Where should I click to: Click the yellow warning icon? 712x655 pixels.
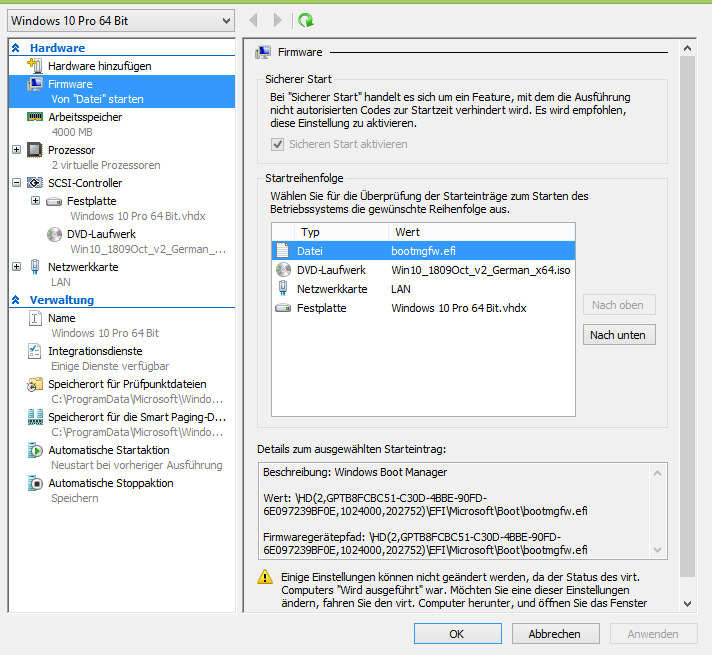coord(265,577)
